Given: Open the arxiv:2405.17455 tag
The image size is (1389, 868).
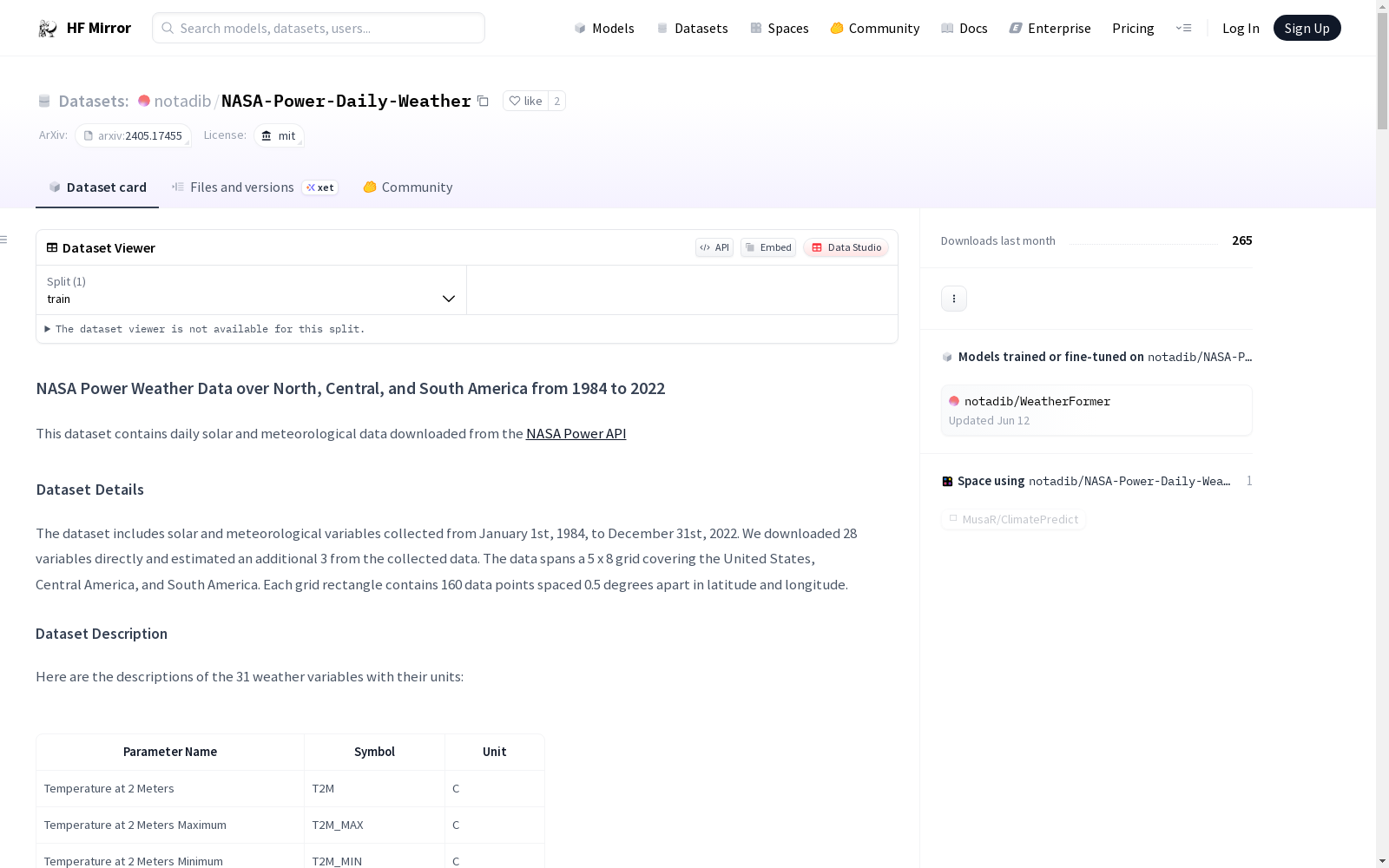Looking at the screenshot, I should click(133, 135).
